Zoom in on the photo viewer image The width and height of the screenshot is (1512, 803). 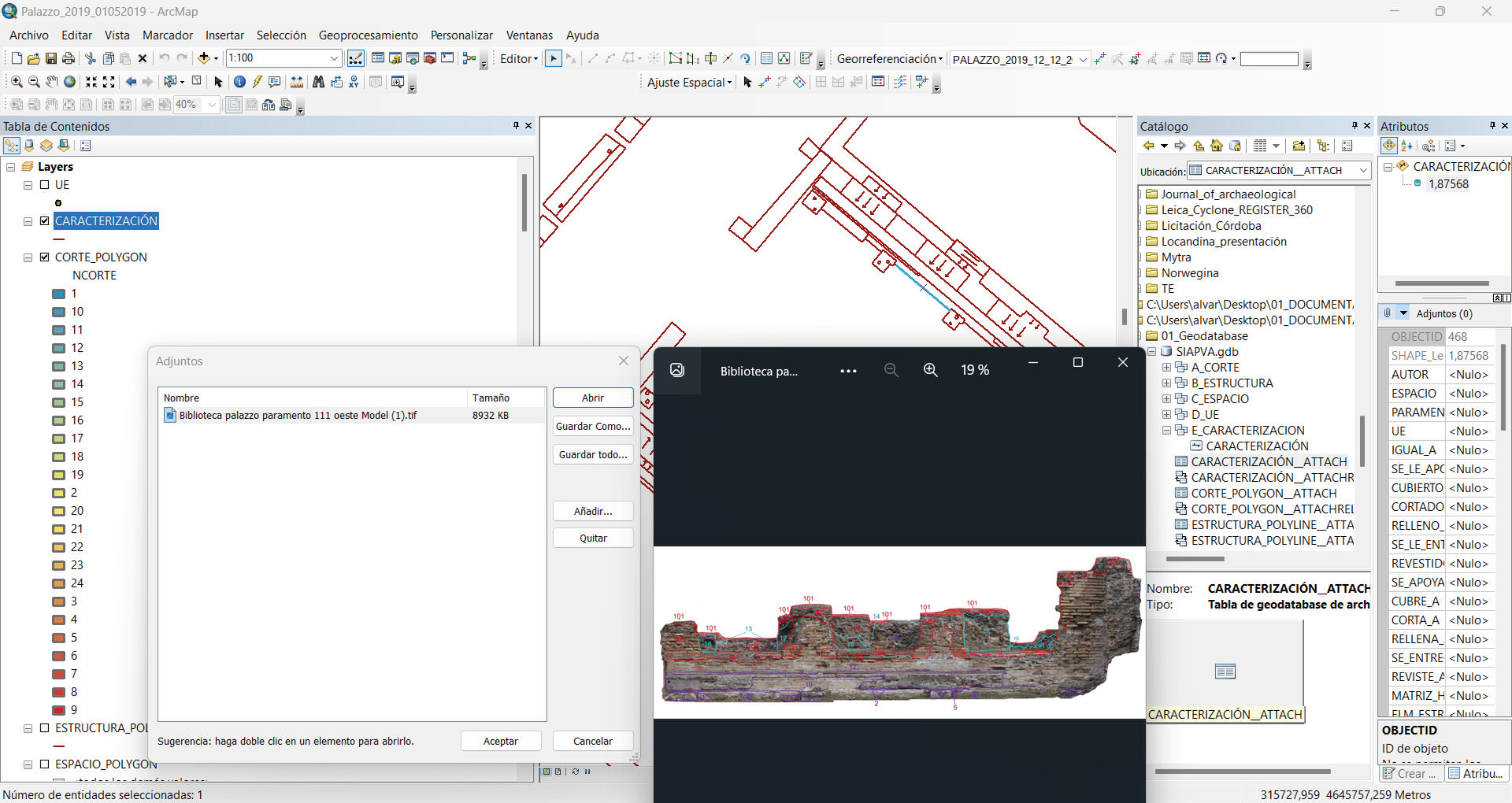(x=930, y=370)
